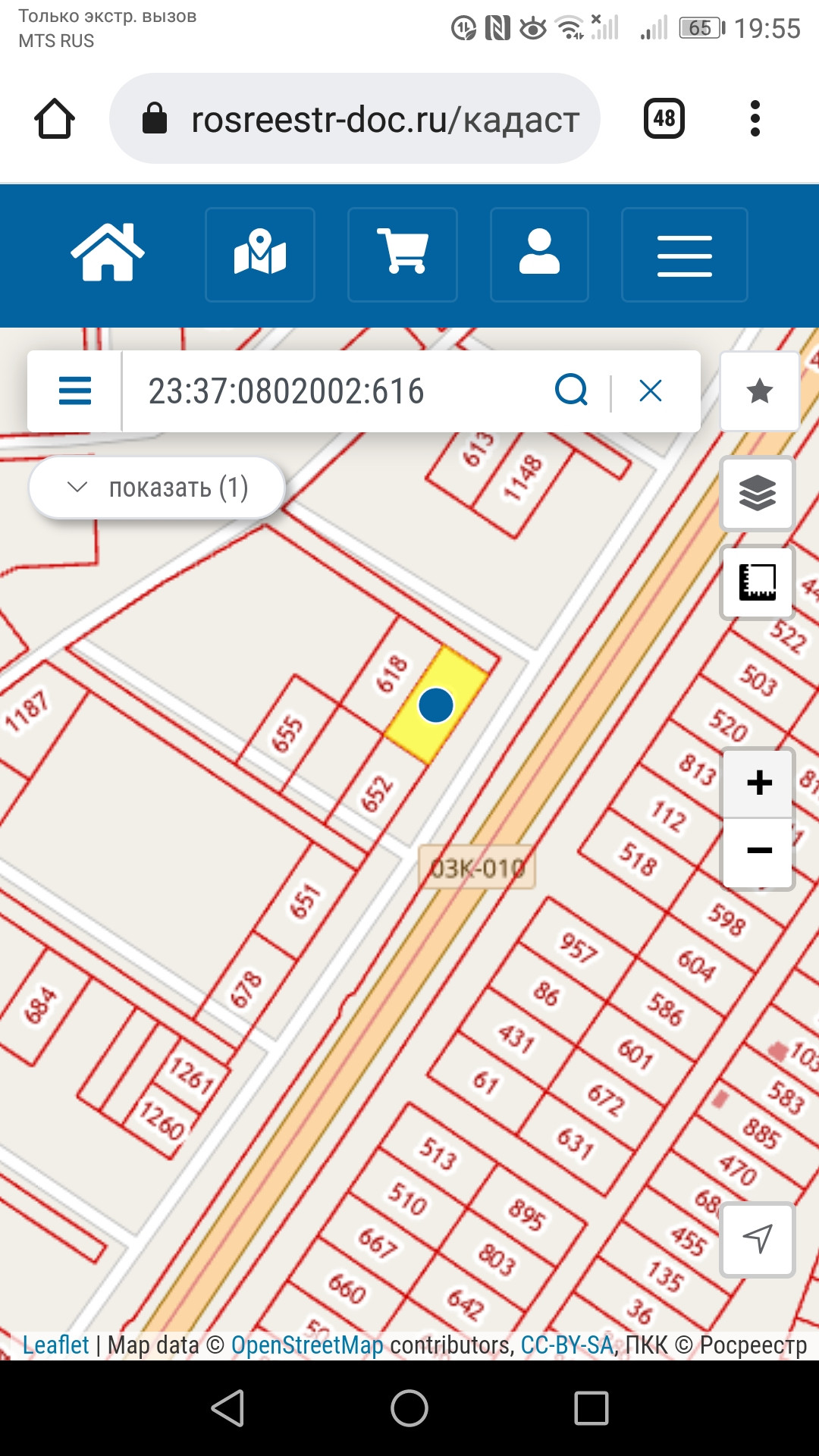Locate my position with arrow button

click(x=758, y=1239)
